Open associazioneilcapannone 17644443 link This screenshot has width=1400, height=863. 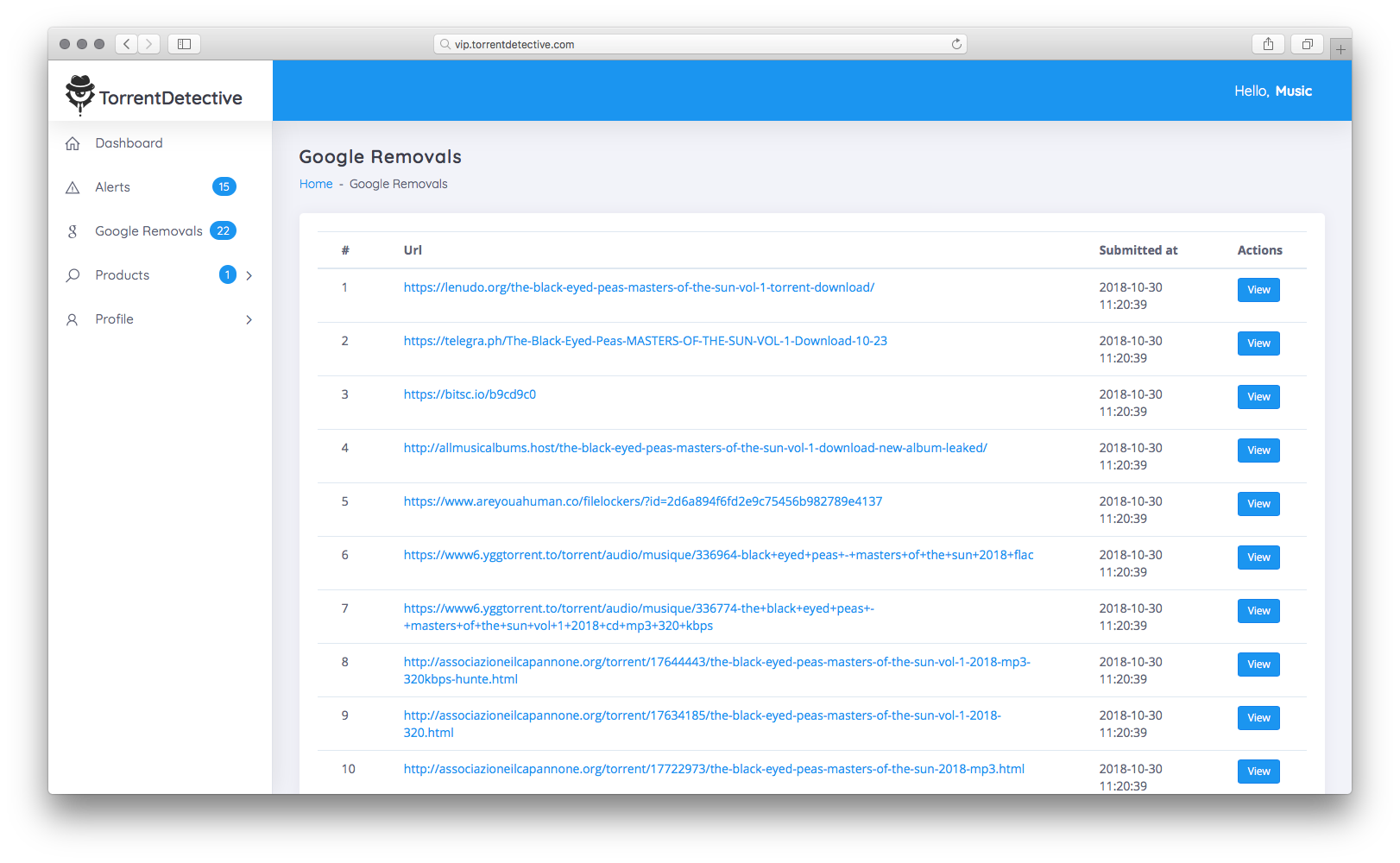717,671
